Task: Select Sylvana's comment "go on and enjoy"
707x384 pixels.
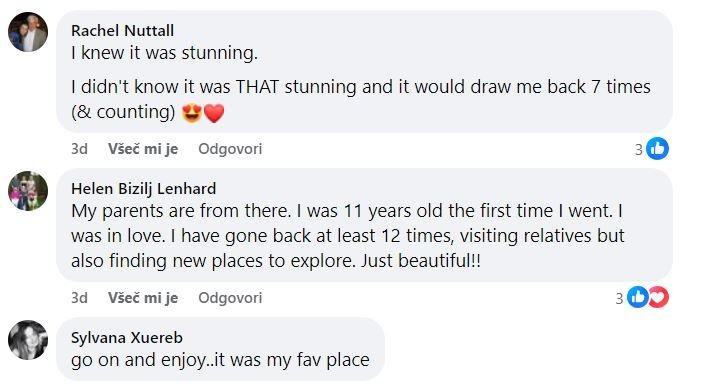Action: coord(220,360)
